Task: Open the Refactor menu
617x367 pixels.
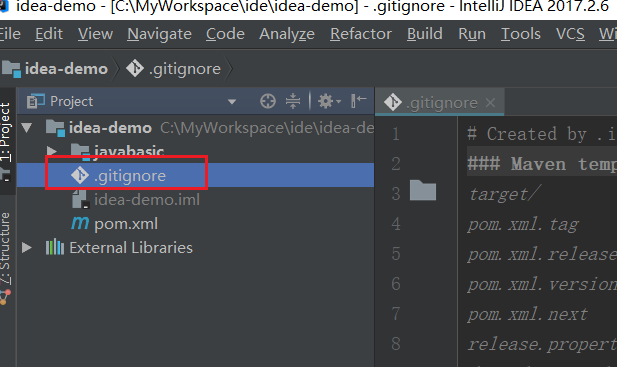Action: coord(361,34)
